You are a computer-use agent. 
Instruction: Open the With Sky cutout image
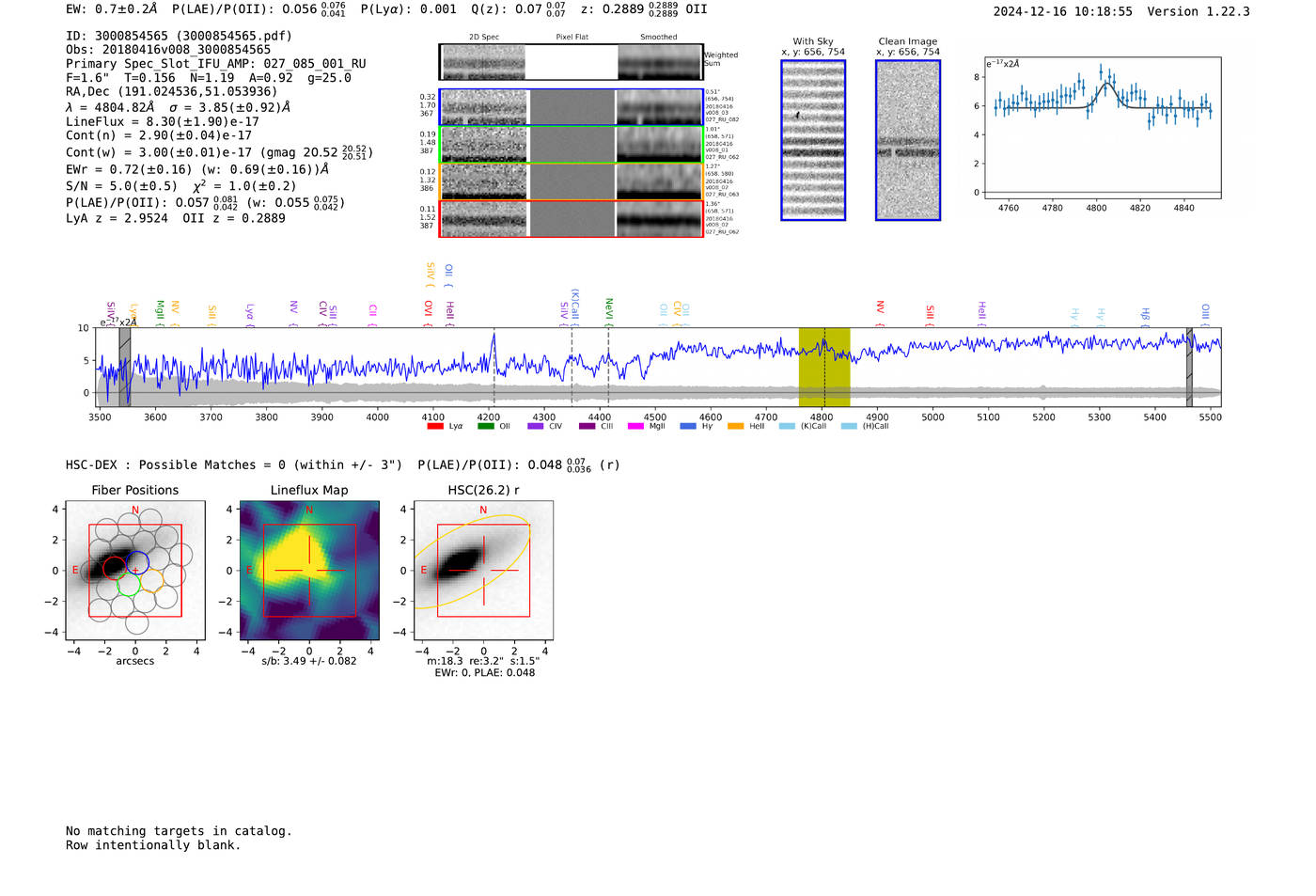(813, 140)
